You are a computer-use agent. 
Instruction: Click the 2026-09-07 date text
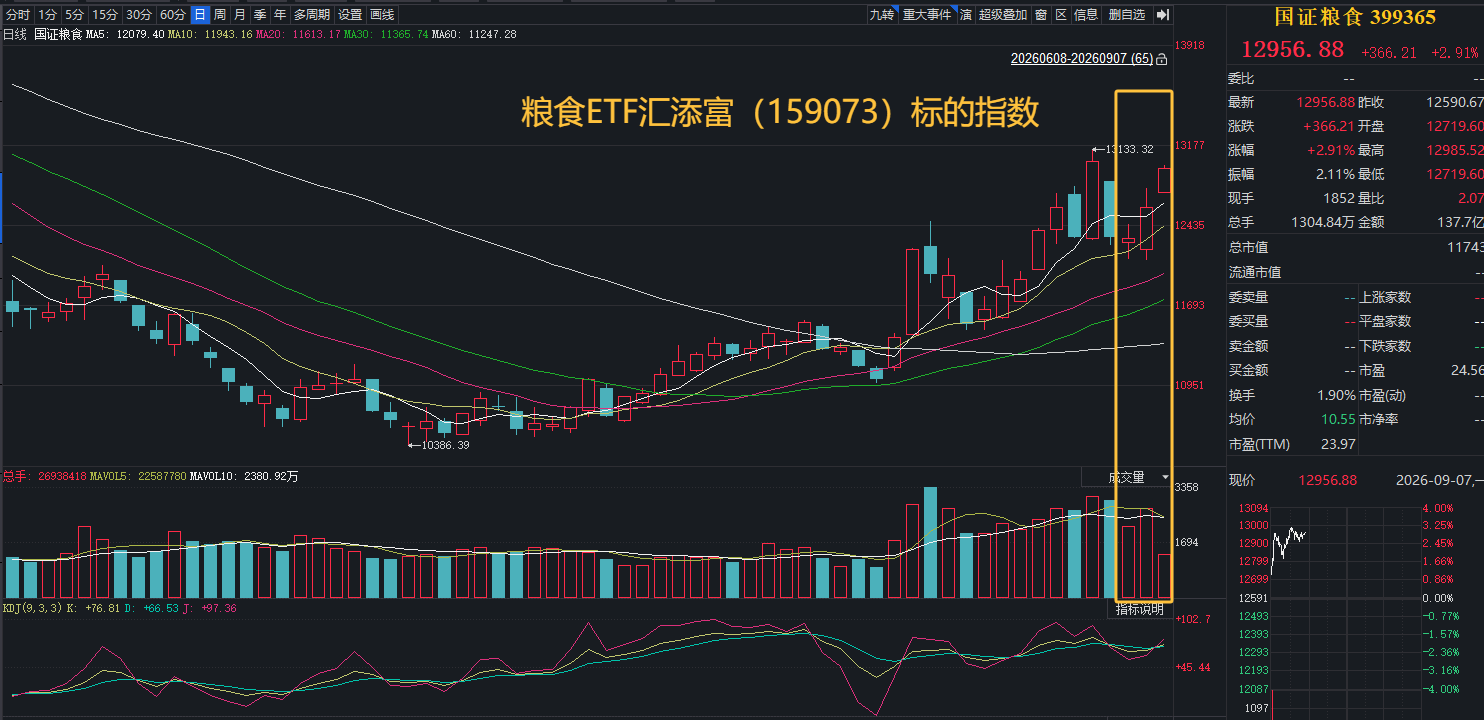[x=1429, y=480]
